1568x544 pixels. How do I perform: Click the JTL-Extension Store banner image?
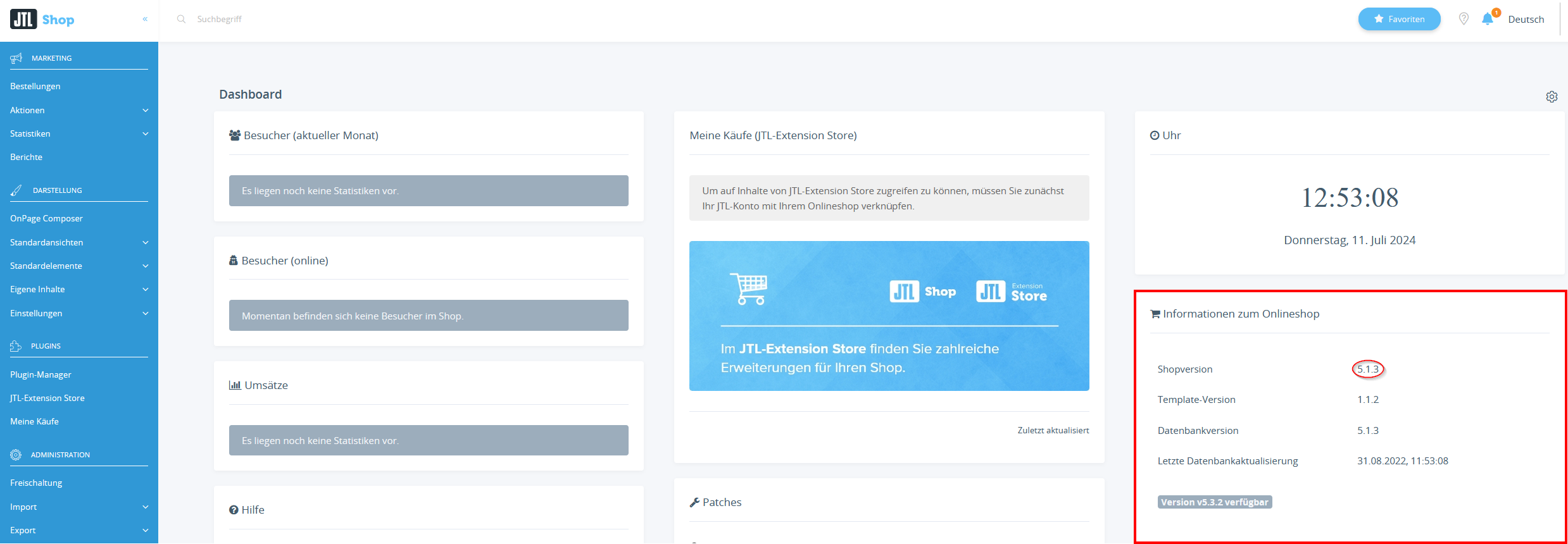coord(889,316)
